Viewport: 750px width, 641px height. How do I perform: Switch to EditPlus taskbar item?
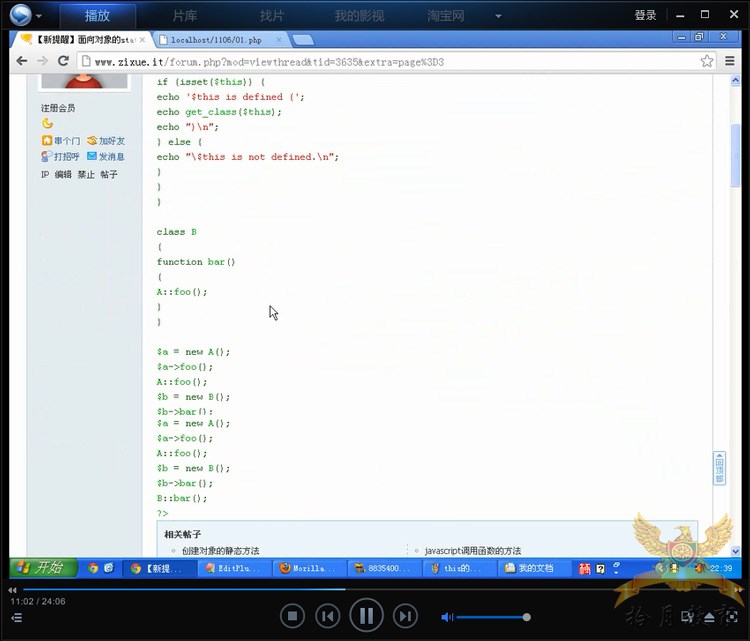[x=234, y=568]
